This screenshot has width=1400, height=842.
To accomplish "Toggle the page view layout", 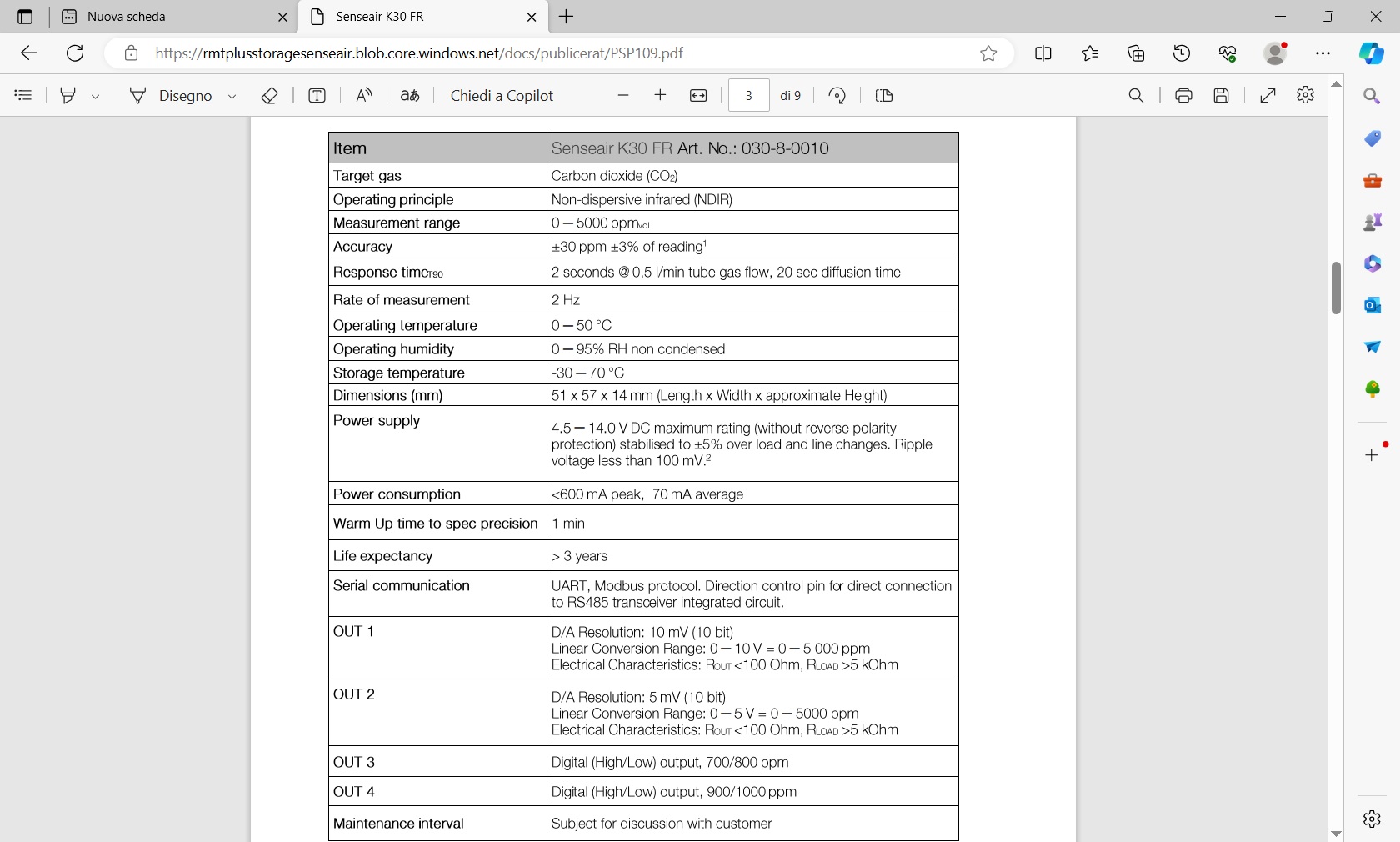I will [884, 96].
